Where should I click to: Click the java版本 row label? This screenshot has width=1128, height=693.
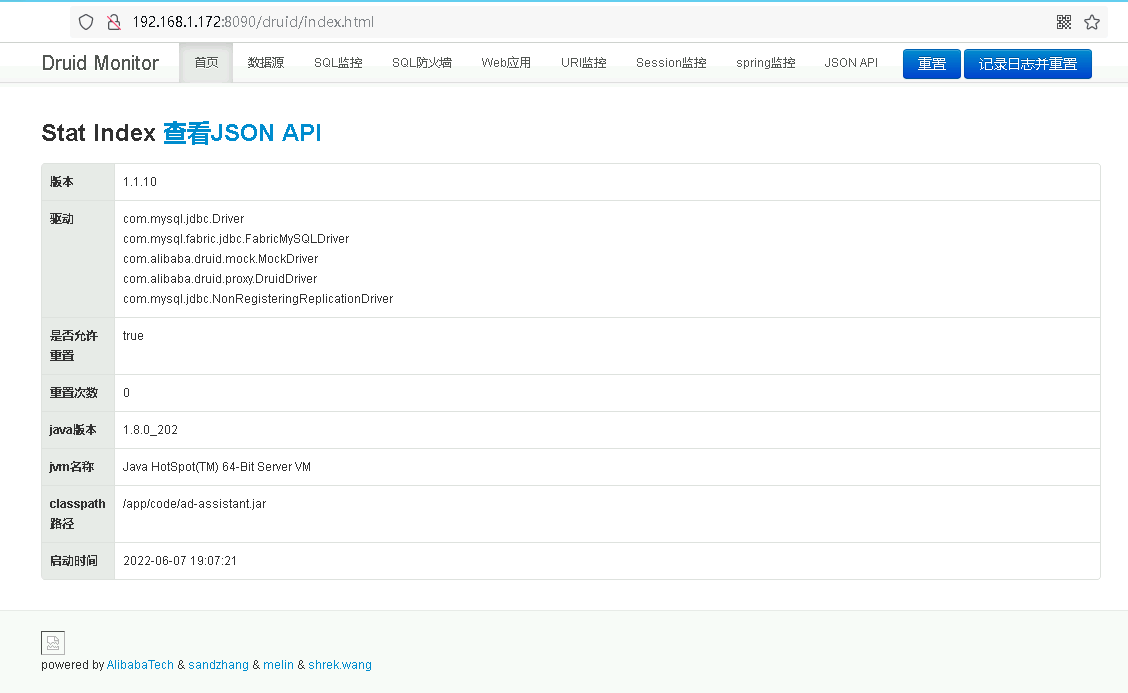click(73, 430)
